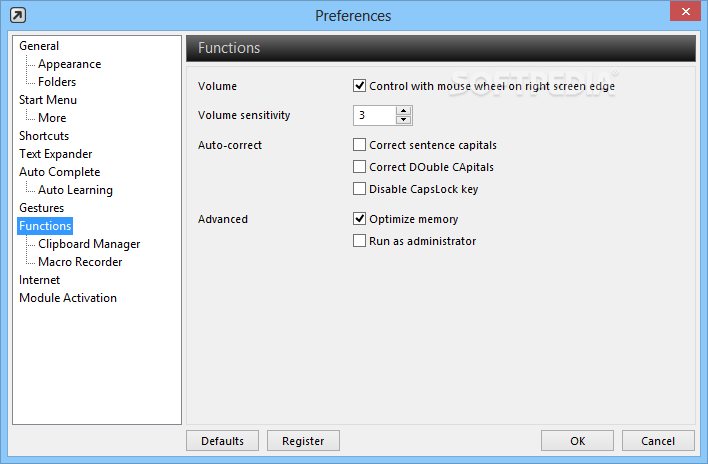Enable Correct DOuble CApitals option
The image size is (708, 464).
click(359, 167)
